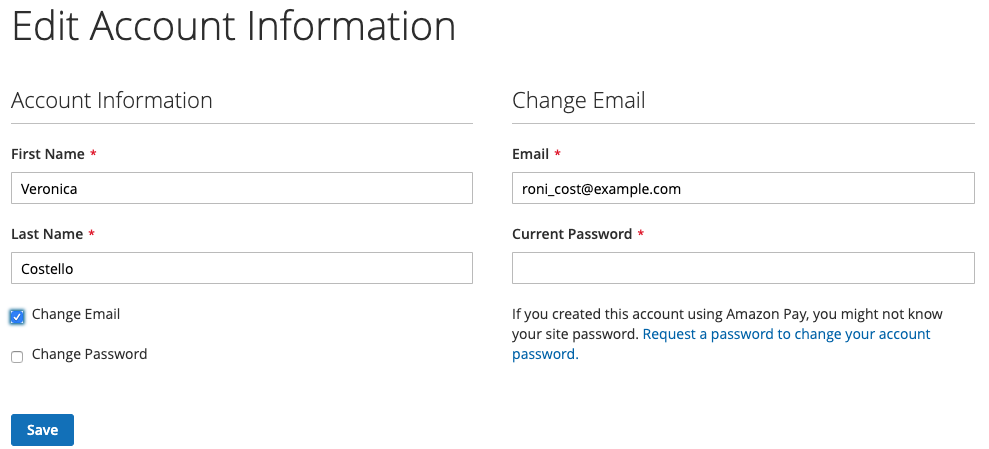Click the Current Password field label
The height and width of the screenshot is (449, 989).
[x=572, y=234]
